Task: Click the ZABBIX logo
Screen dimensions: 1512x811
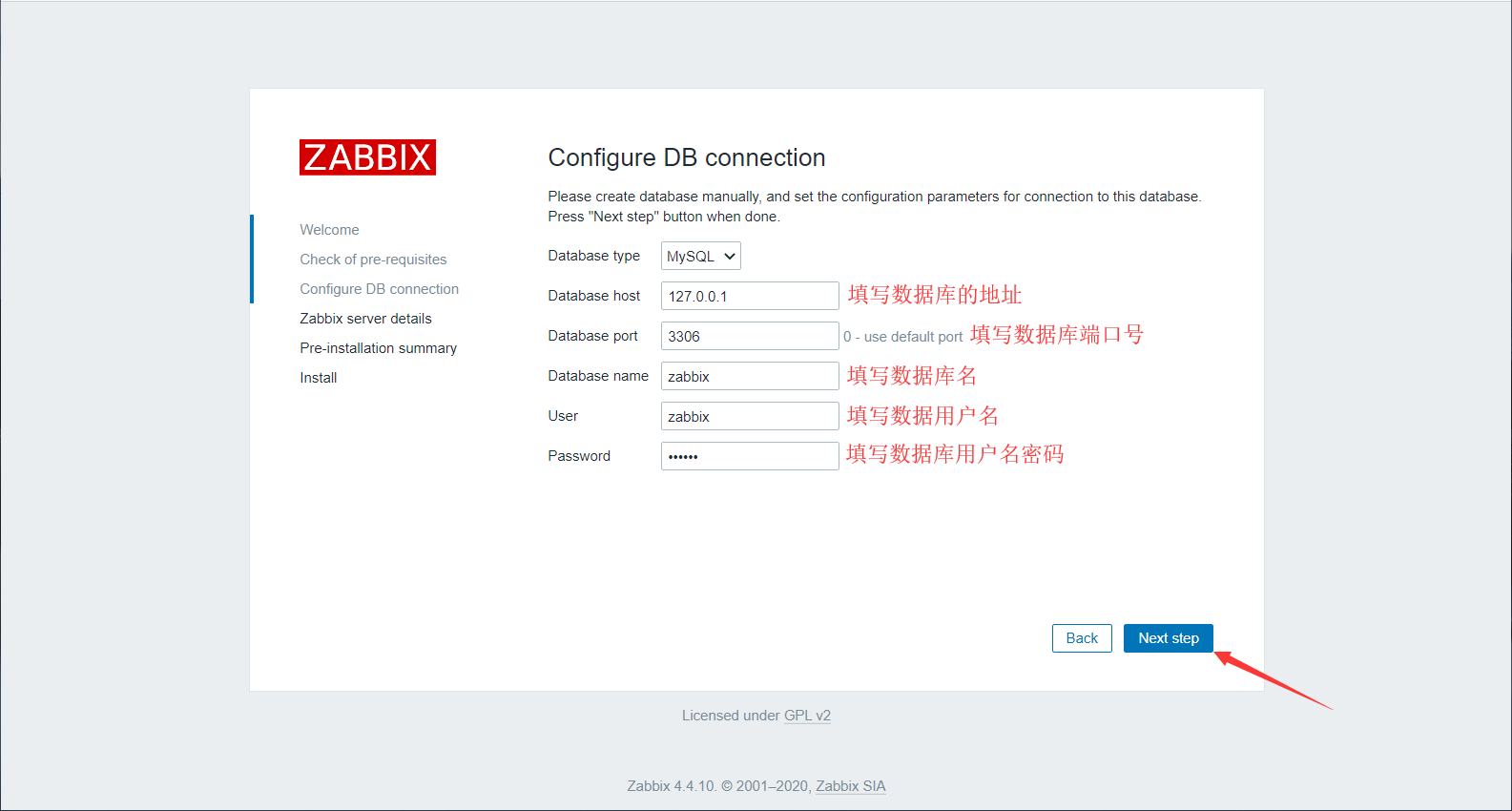Action: (367, 157)
